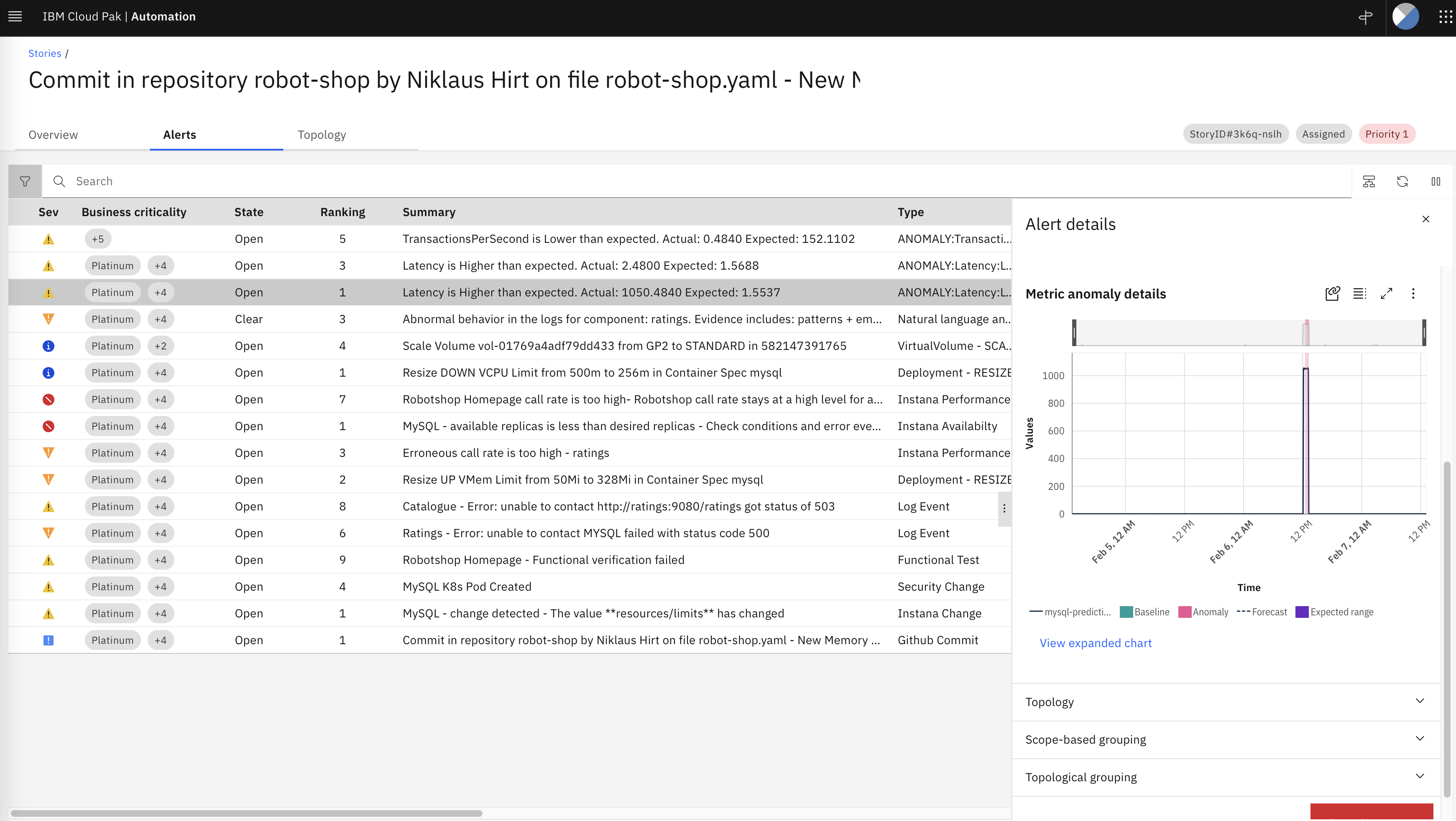
Task: Refresh the alerts list
Action: click(1402, 181)
